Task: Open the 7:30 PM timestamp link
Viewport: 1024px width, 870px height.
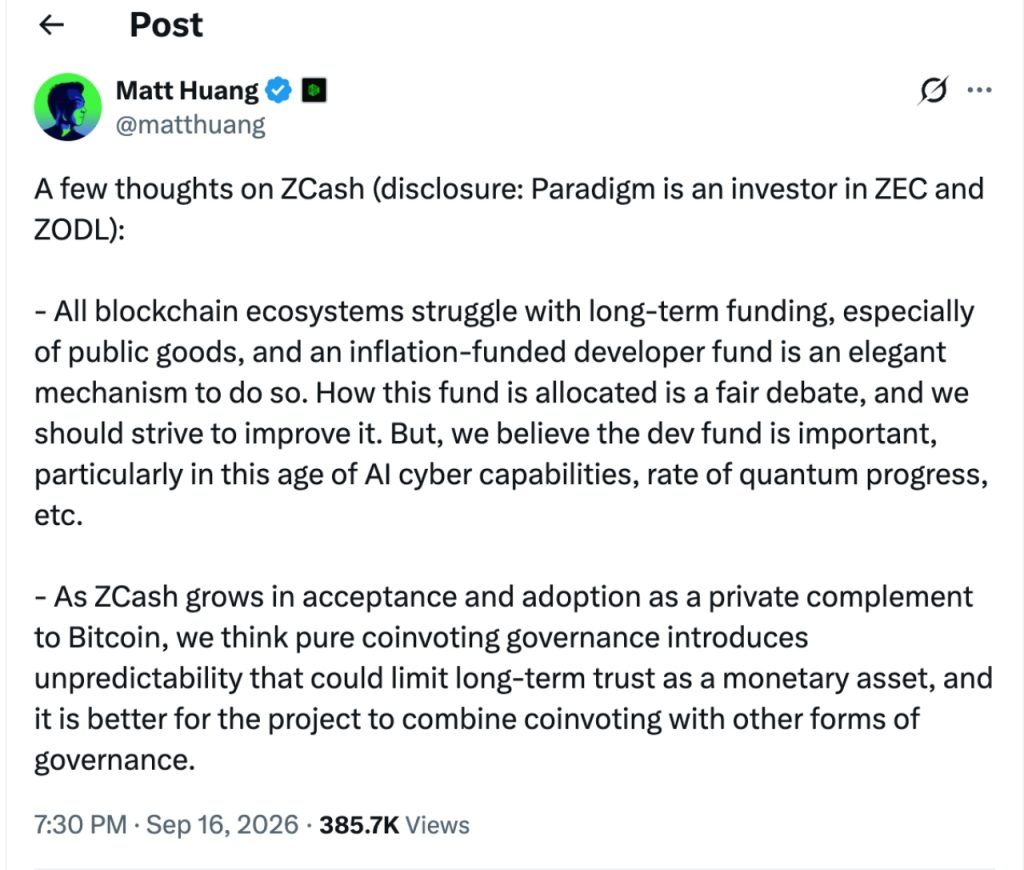Action: [x=80, y=825]
